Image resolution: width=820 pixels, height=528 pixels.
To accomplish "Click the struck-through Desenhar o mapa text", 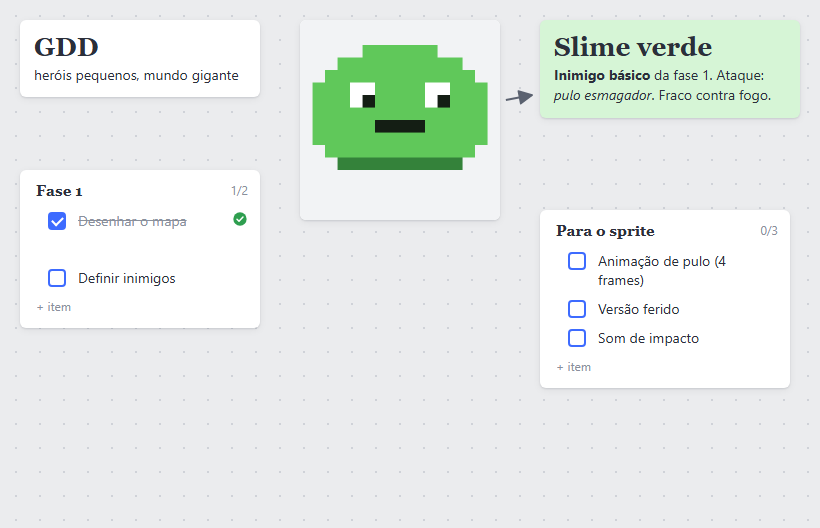I will (x=132, y=222).
